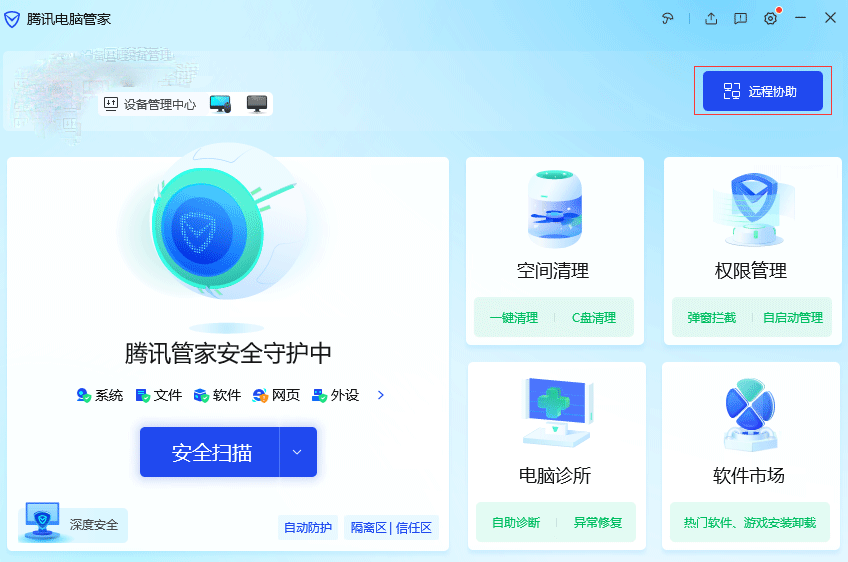Start the 安全扫描 security scan
Image resolution: width=848 pixels, height=562 pixels.
(x=210, y=452)
